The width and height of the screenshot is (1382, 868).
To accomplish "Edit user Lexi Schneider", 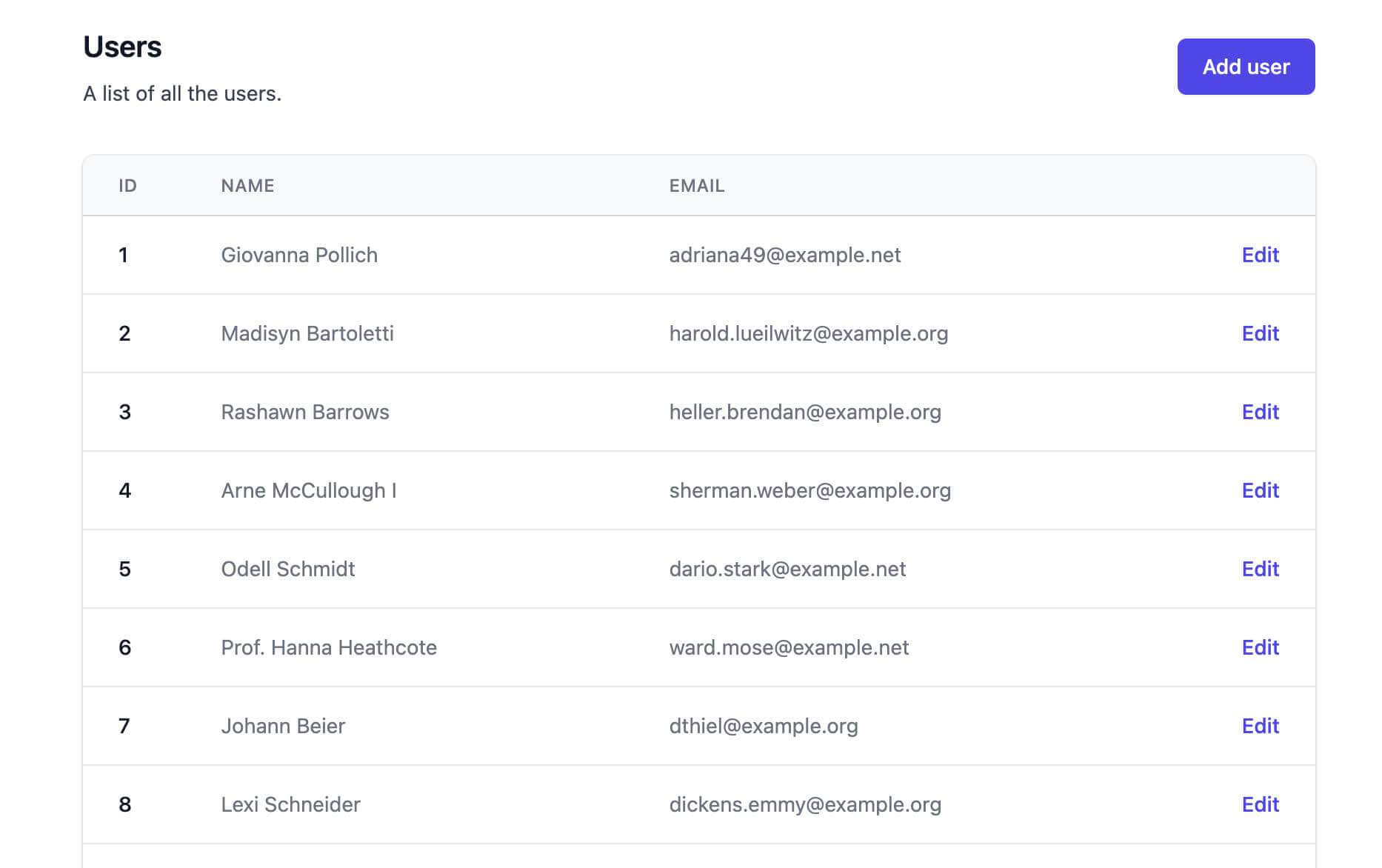I will point(1260,804).
